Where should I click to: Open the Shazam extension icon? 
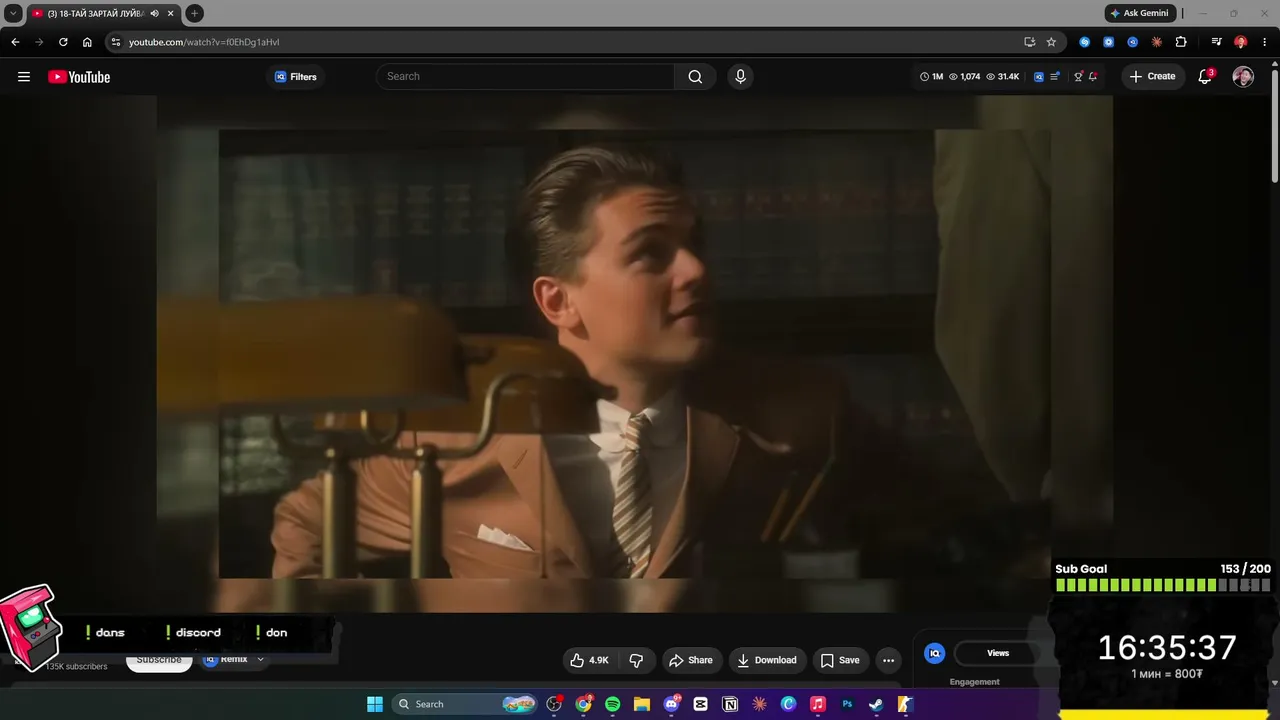(x=1085, y=42)
